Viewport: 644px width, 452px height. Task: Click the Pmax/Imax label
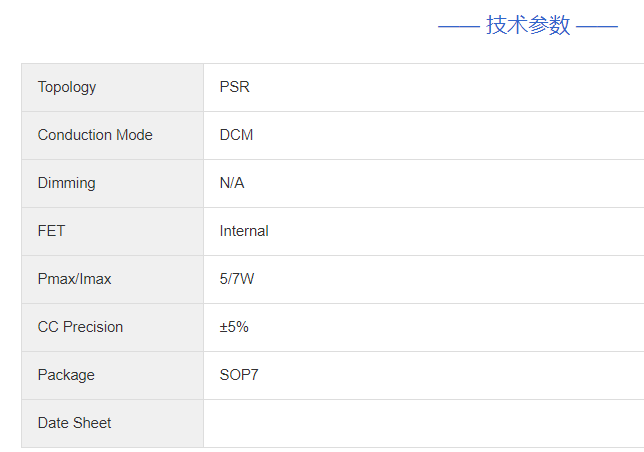click(75, 279)
